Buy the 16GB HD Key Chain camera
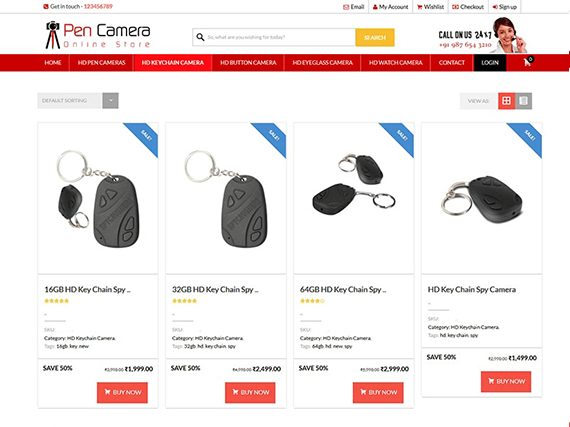The height and width of the screenshot is (427, 570). (x=122, y=392)
